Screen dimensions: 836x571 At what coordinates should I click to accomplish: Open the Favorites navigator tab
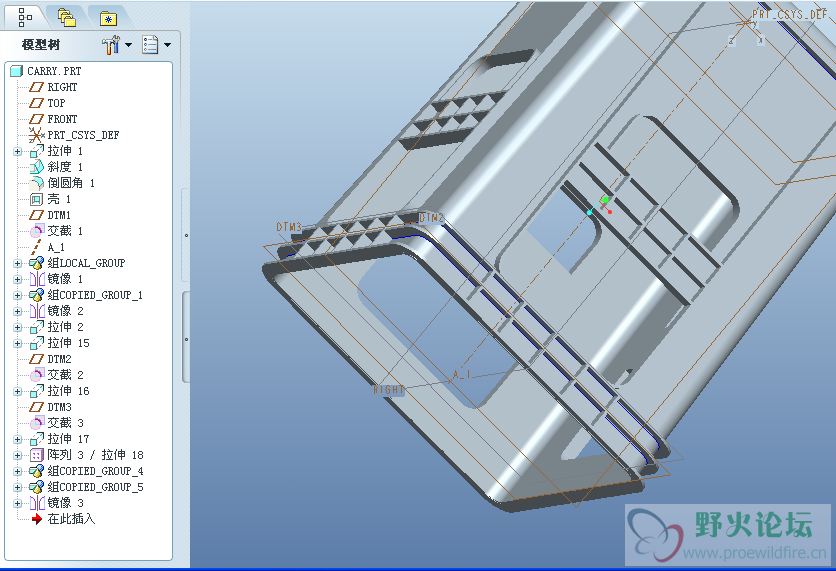[x=108, y=19]
